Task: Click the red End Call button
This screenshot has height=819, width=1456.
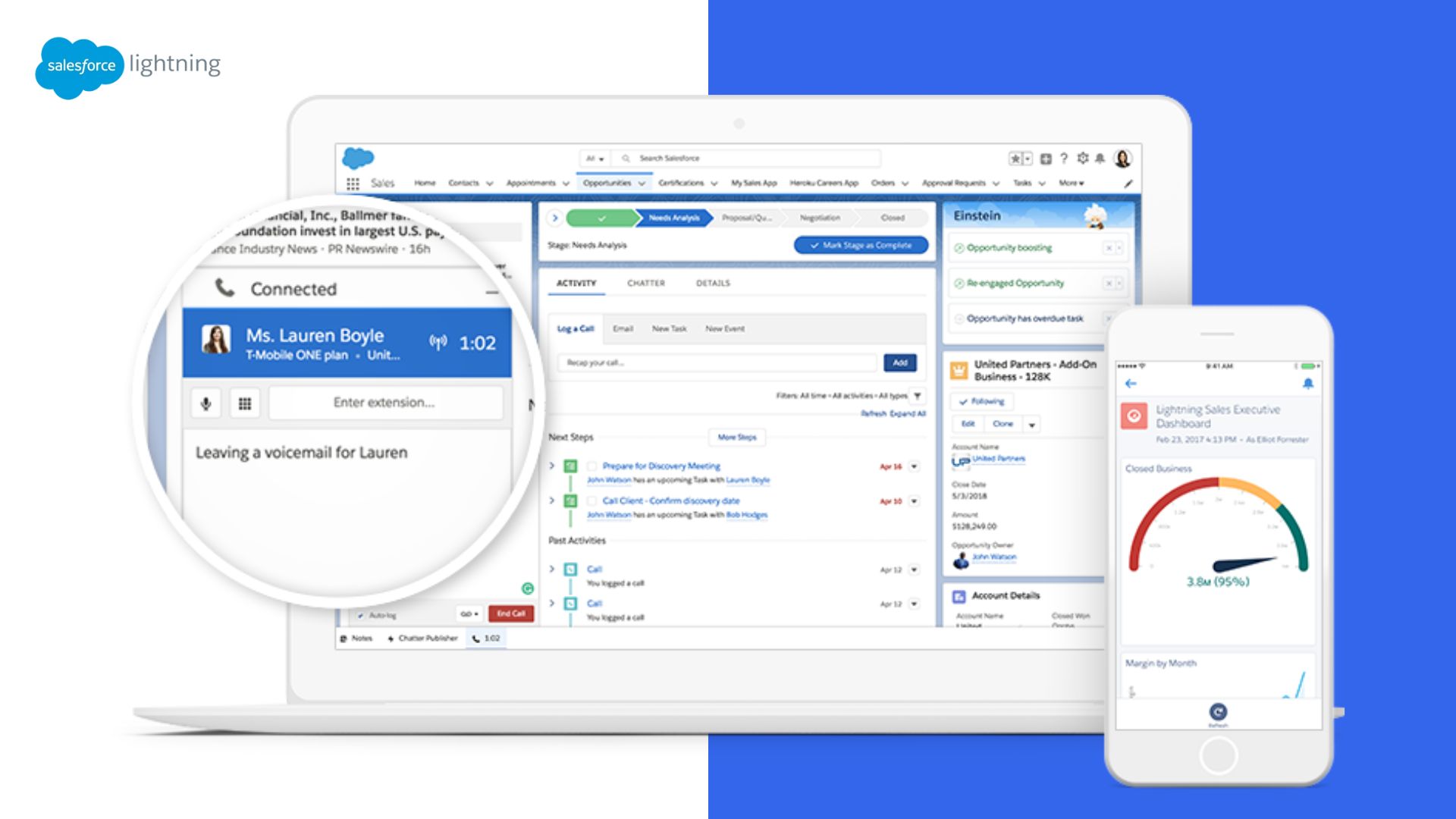Action: pyautogui.click(x=511, y=614)
